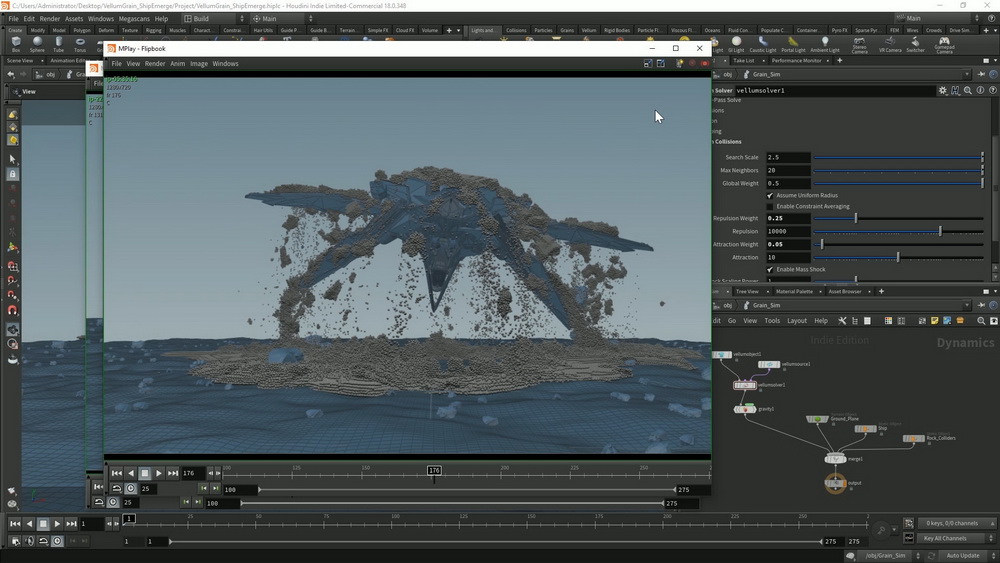Open MPlay Image menu
The height and width of the screenshot is (563, 1000).
[x=199, y=64]
